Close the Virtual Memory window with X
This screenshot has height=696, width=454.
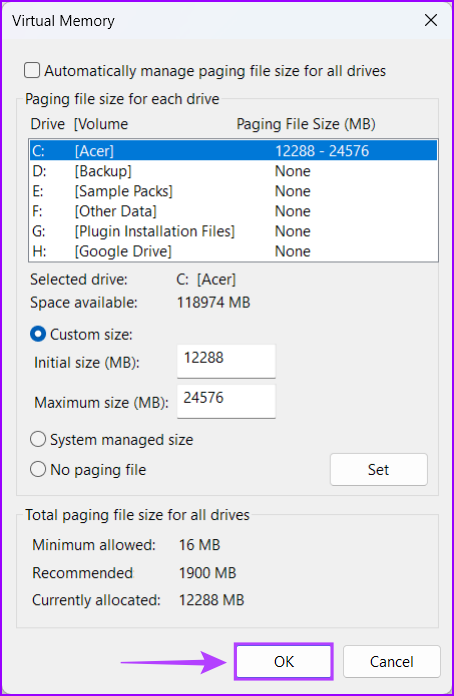pyautogui.click(x=431, y=20)
